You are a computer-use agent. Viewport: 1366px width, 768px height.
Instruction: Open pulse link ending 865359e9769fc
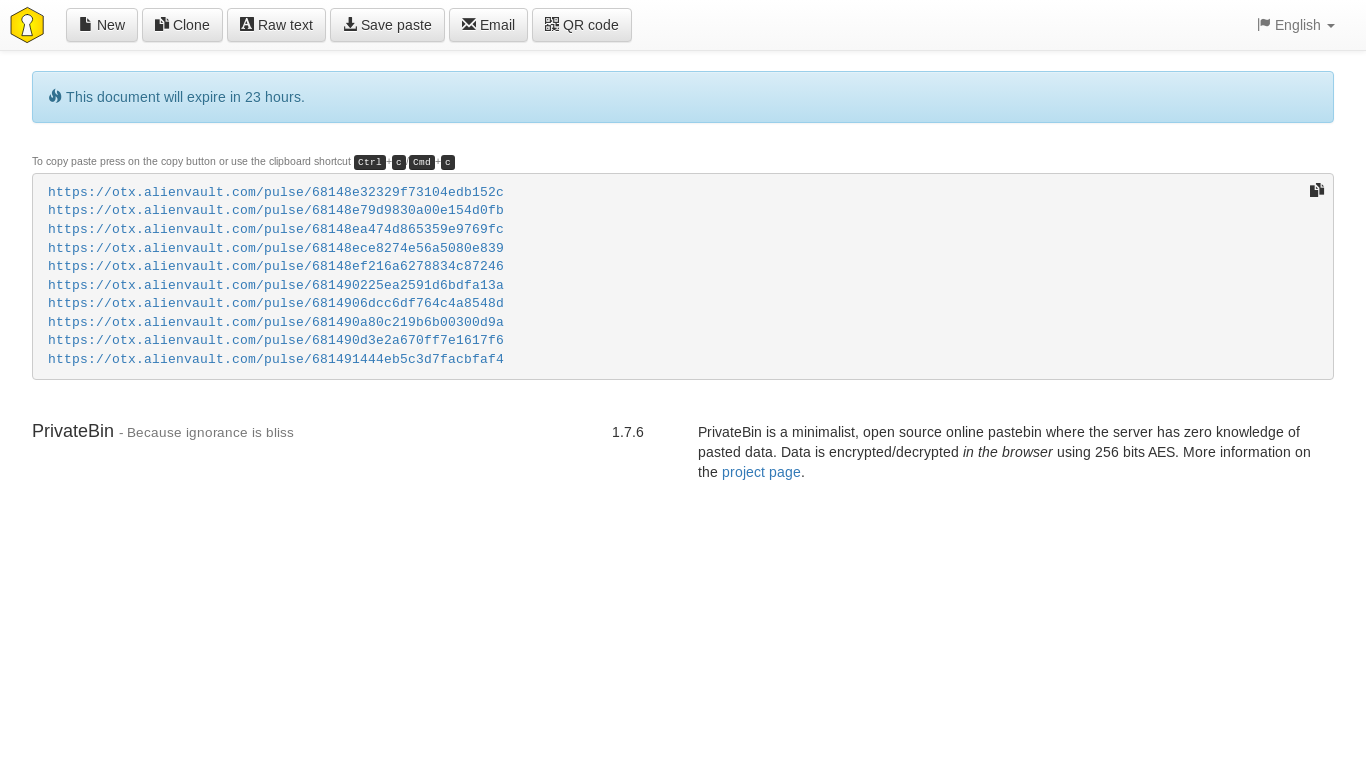276,229
